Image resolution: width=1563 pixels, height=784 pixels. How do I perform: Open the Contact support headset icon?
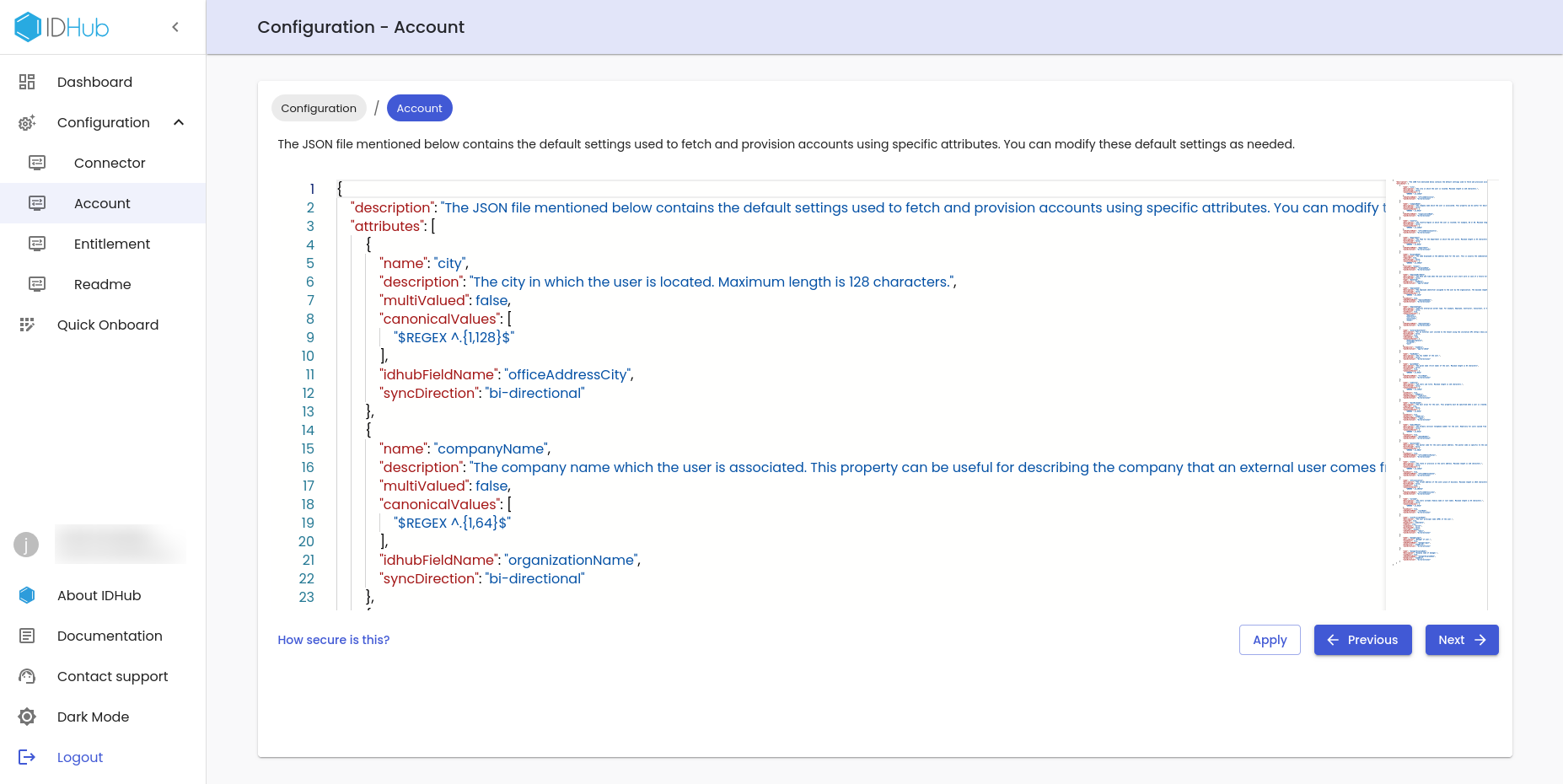pyautogui.click(x=27, y=676)
